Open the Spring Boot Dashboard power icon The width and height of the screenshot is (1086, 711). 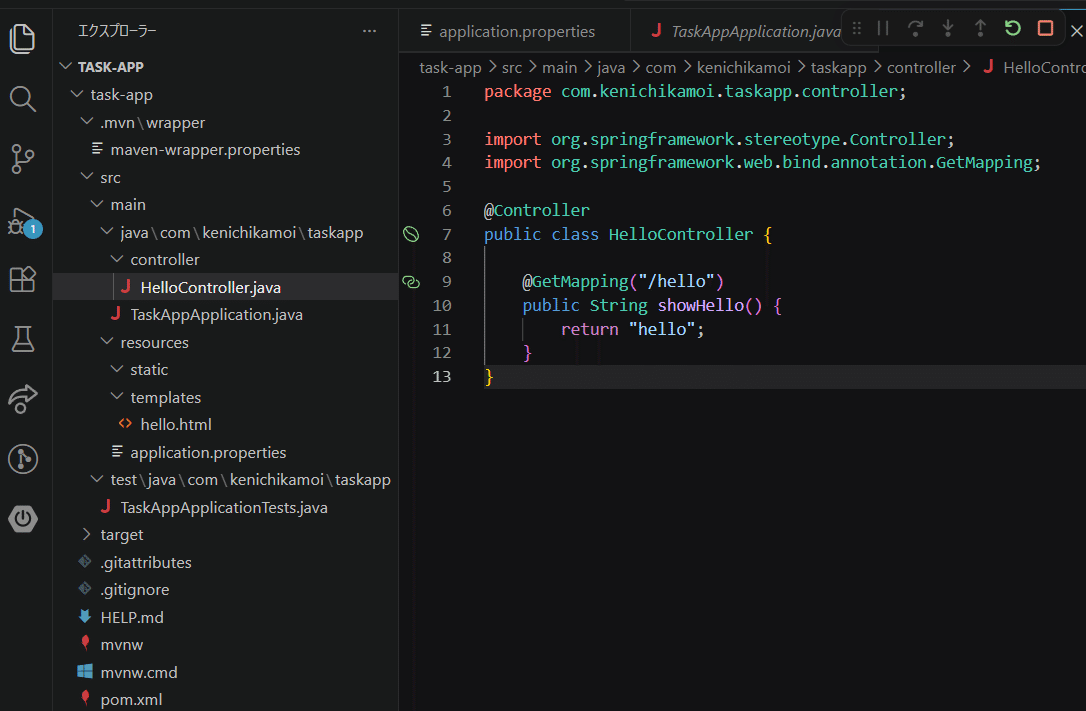coord(23,519)
